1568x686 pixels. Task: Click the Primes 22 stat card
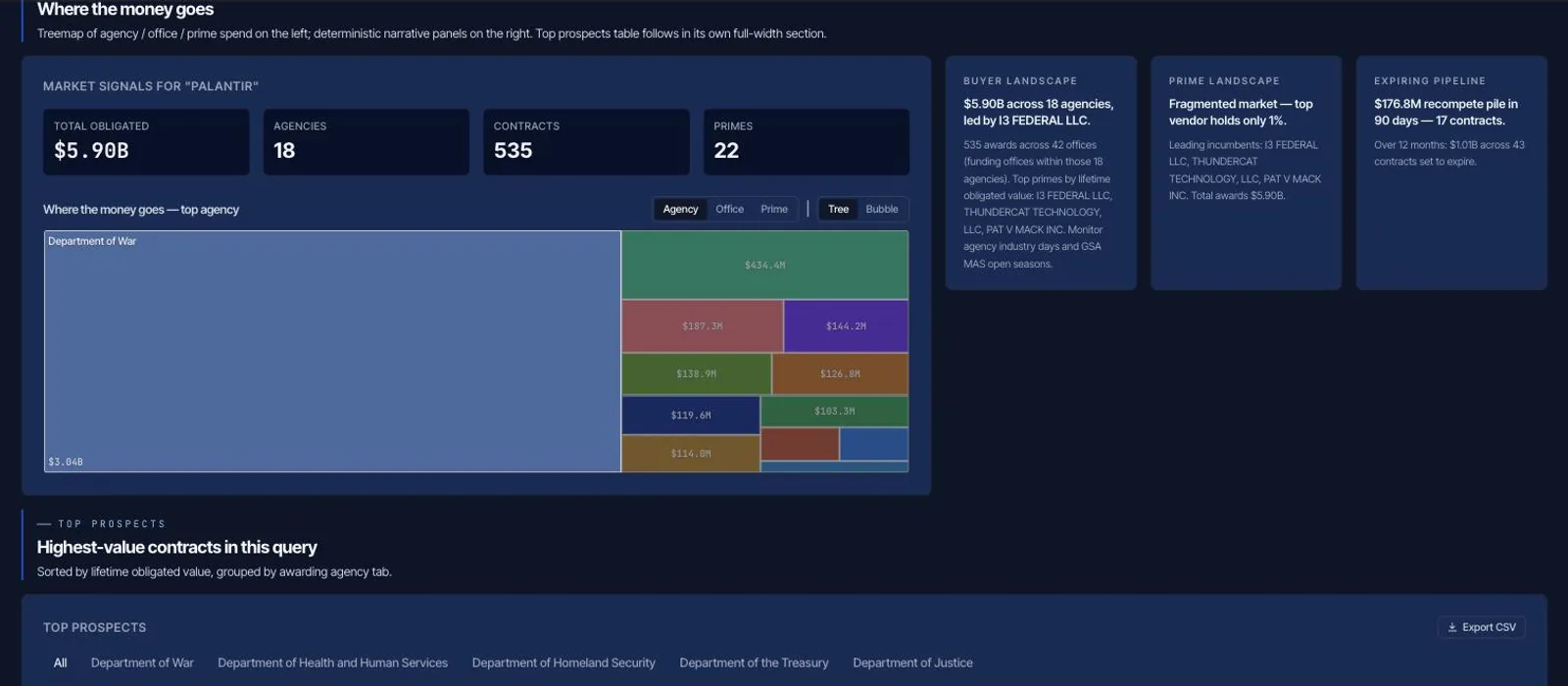[806, 142]
